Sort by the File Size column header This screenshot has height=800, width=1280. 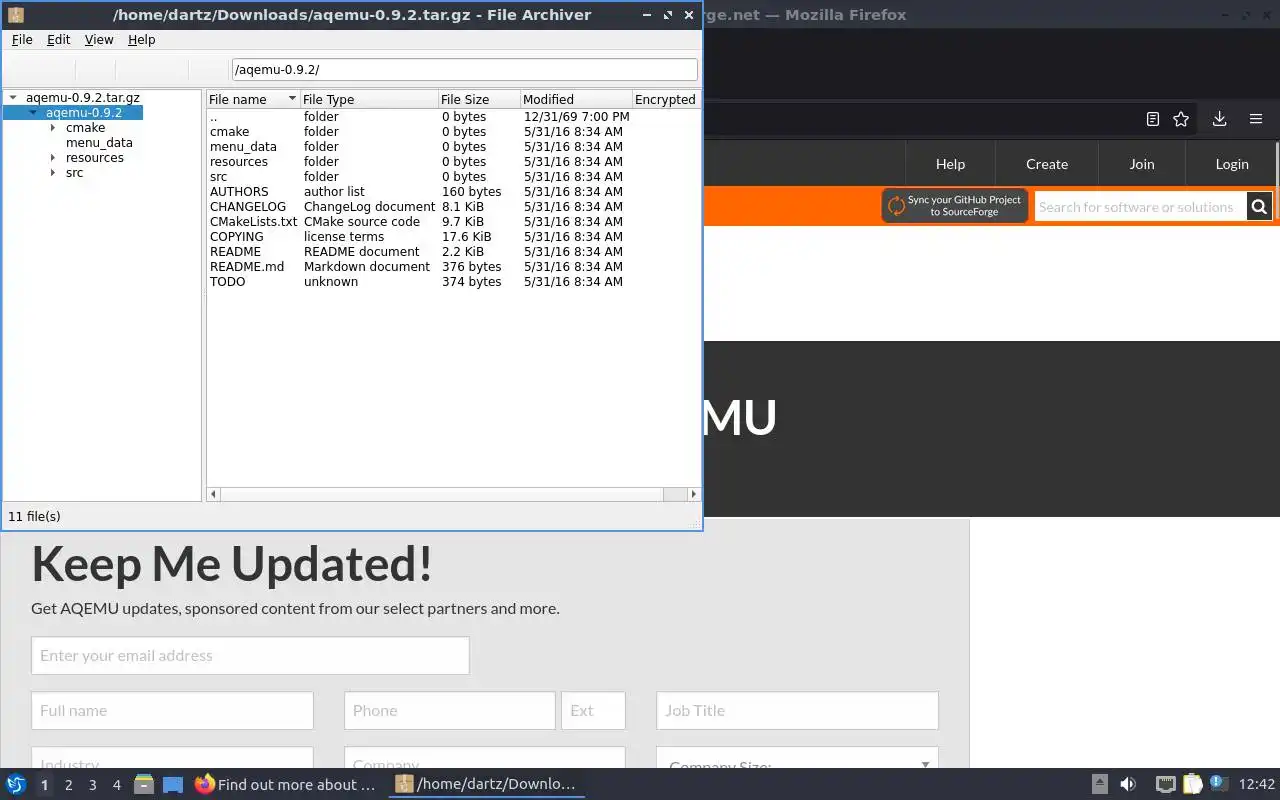[x=479, y=99]
